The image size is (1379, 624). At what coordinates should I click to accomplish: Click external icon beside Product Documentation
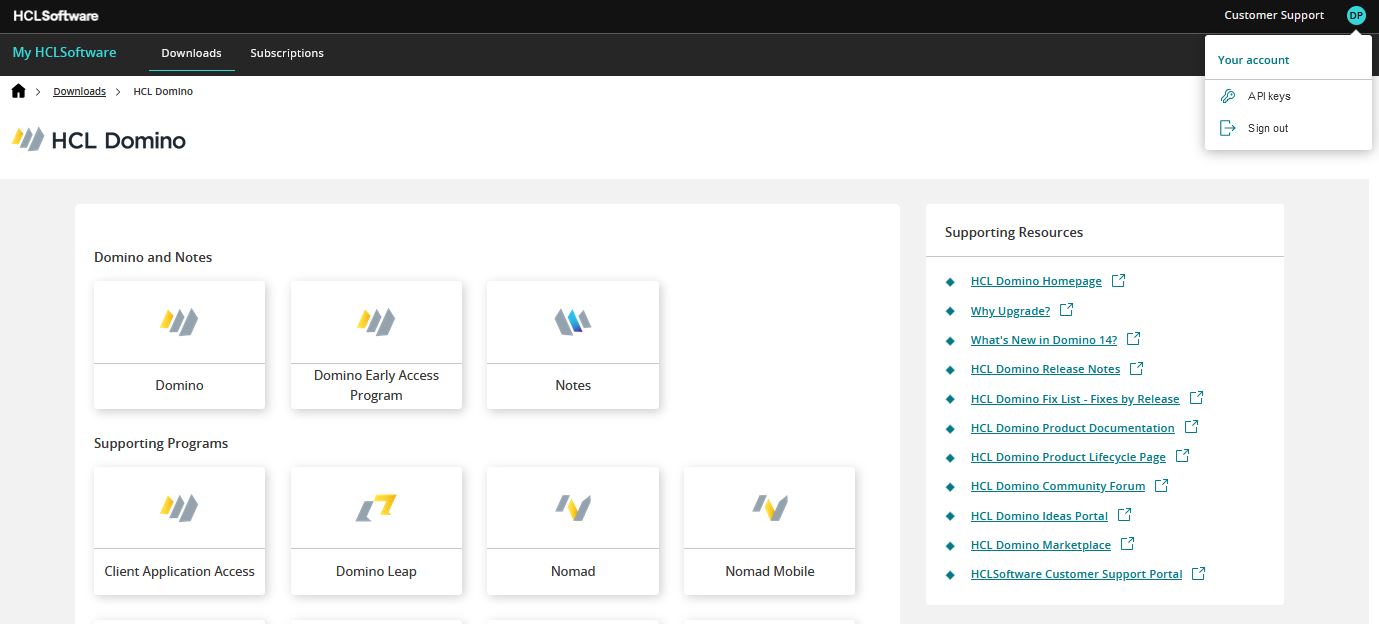[1192, 427]
